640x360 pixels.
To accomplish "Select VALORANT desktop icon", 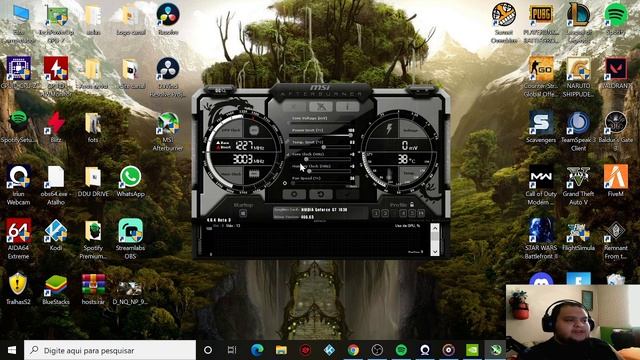I will 616,73.
